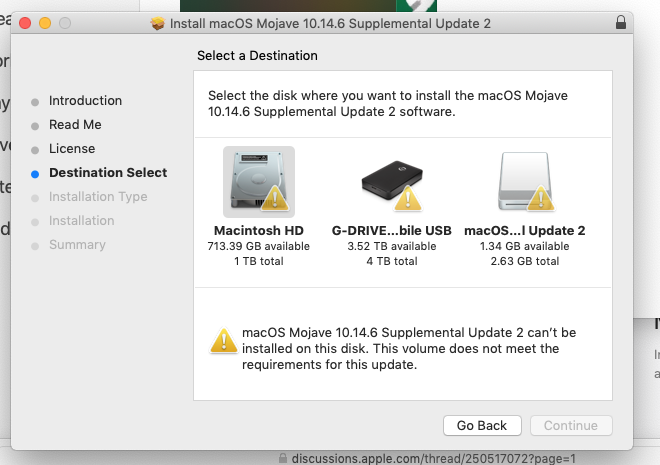
Task: Click the lock icon in title bar
Action: click(x=621, y=22)
